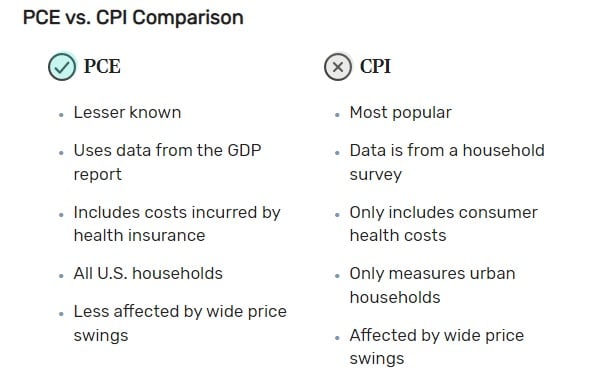595x383 pixels.
Task: Click Uses data from the GDP report
Action: tap(167, 162)
